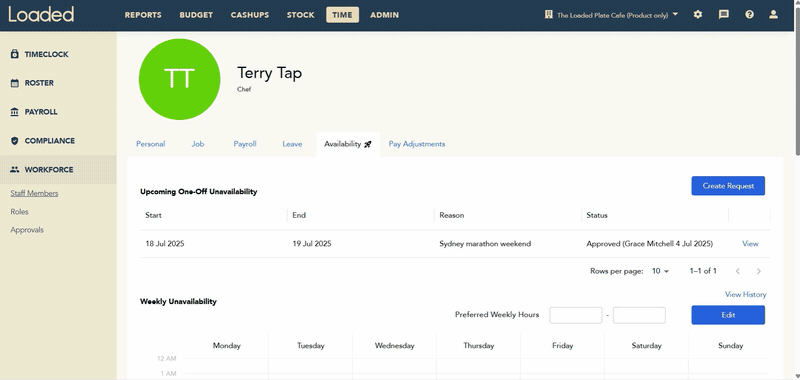Click the Monday column heading
Image resolution: width=800 pixels, height=380 pixels.
pyautogui.click(x=227, y=345)
